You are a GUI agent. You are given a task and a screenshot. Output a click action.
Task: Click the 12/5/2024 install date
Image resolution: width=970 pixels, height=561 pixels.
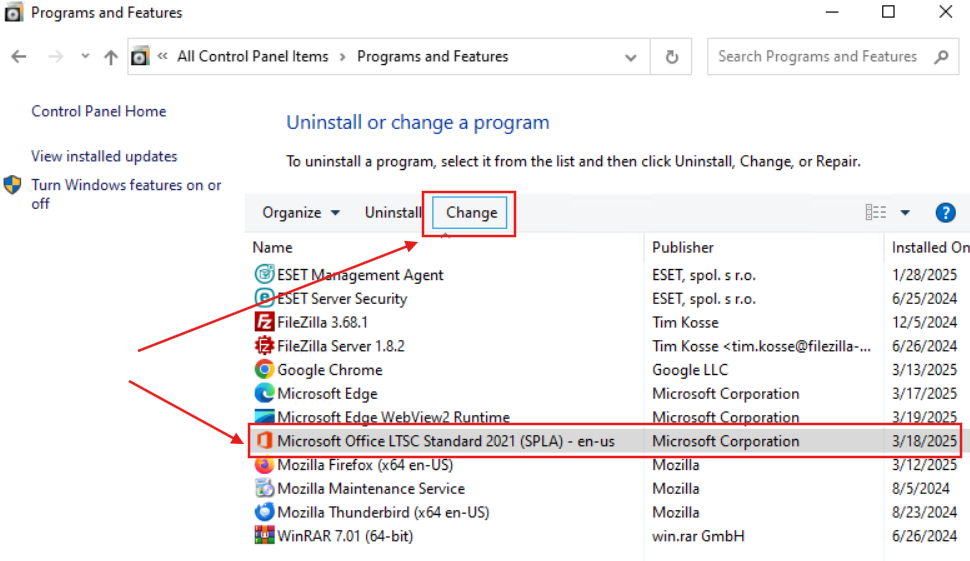pyautogui.click(x=924, y=322)
